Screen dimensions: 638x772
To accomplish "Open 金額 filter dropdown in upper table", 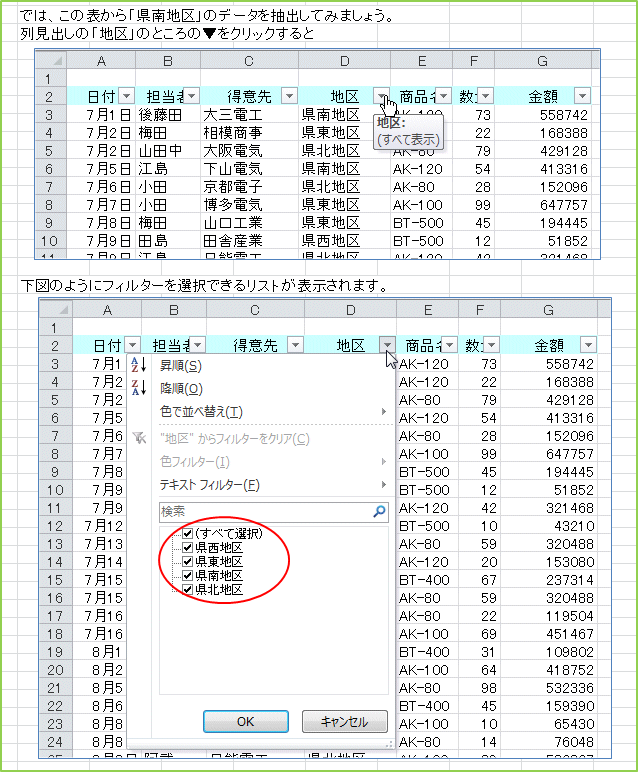I will (x=582, y=96).
